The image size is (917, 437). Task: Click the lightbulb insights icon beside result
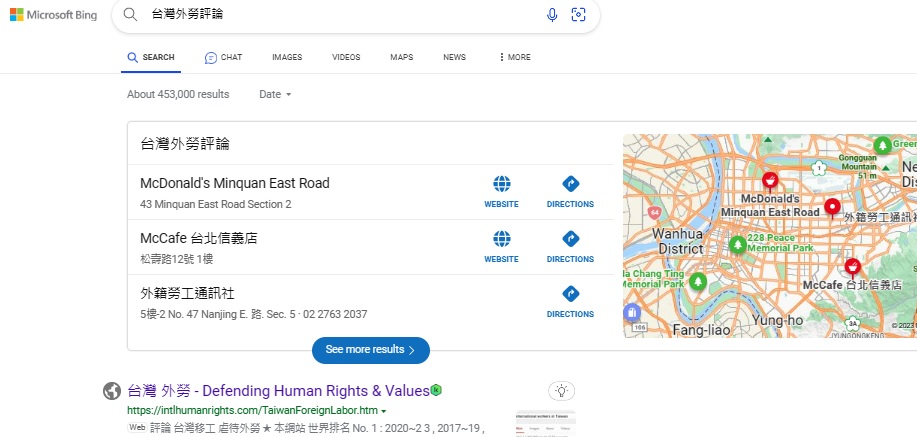pos(562,390)
